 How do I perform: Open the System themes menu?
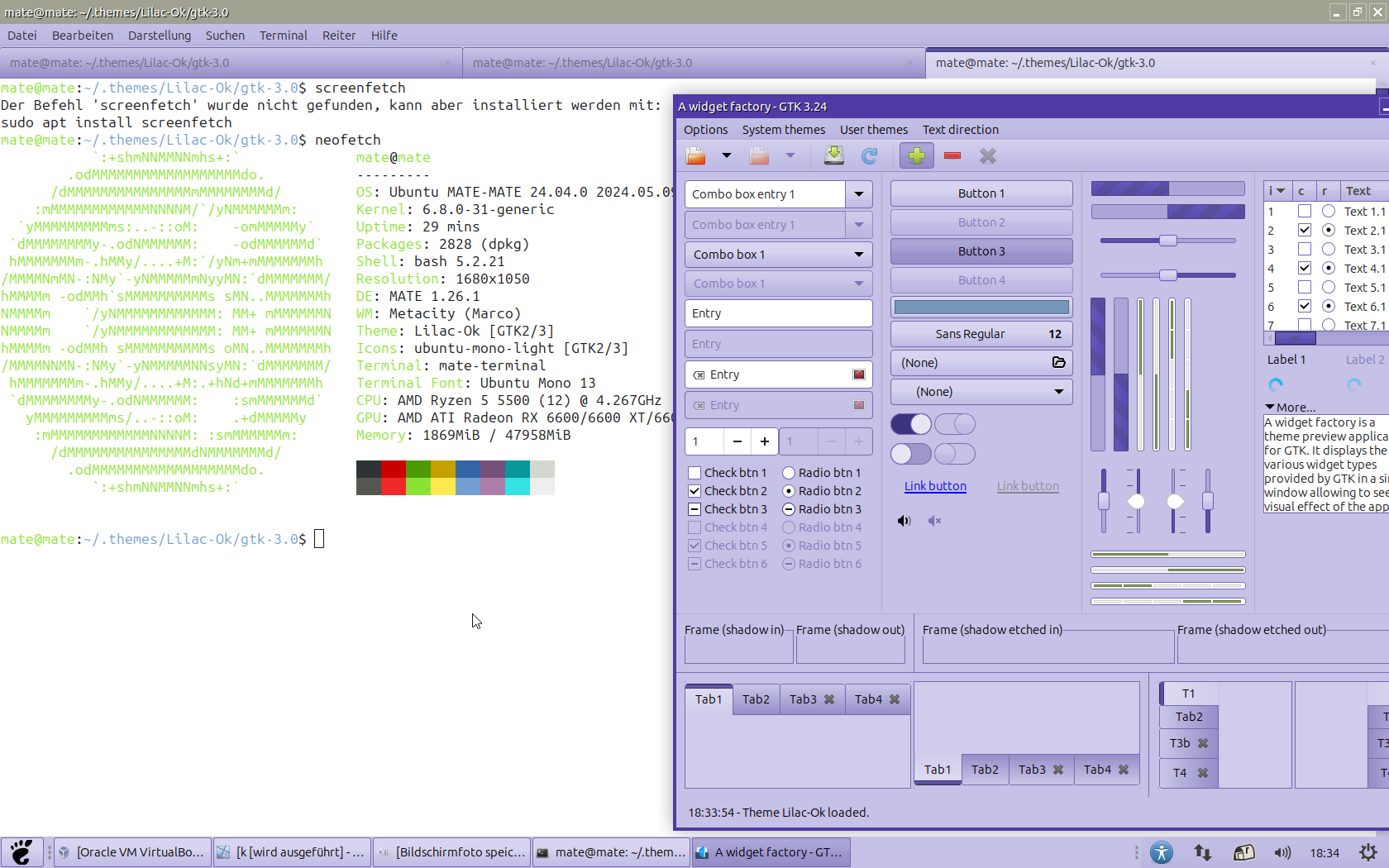[x=784, y=130]
